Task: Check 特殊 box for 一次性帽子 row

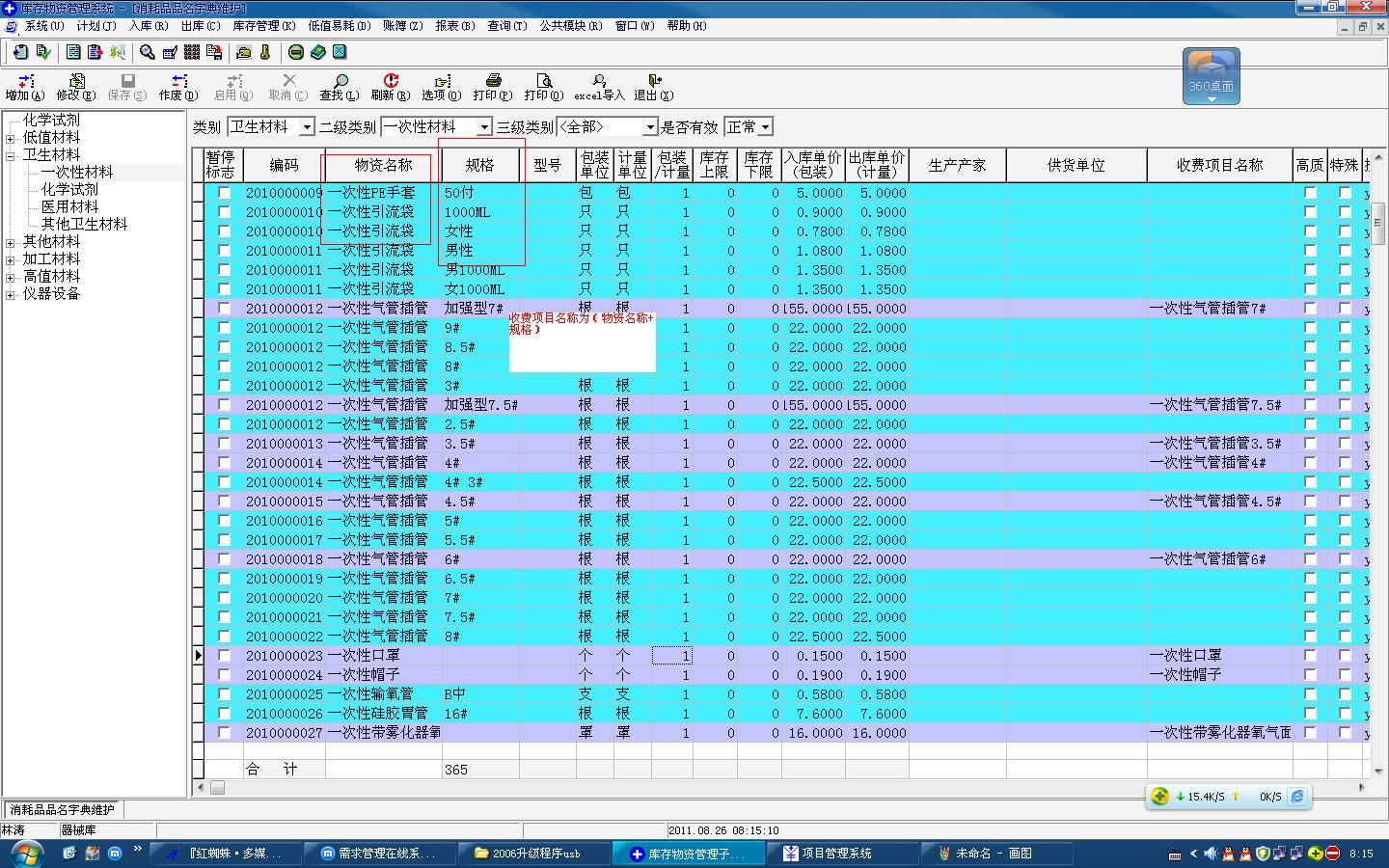Action: 1345,675
